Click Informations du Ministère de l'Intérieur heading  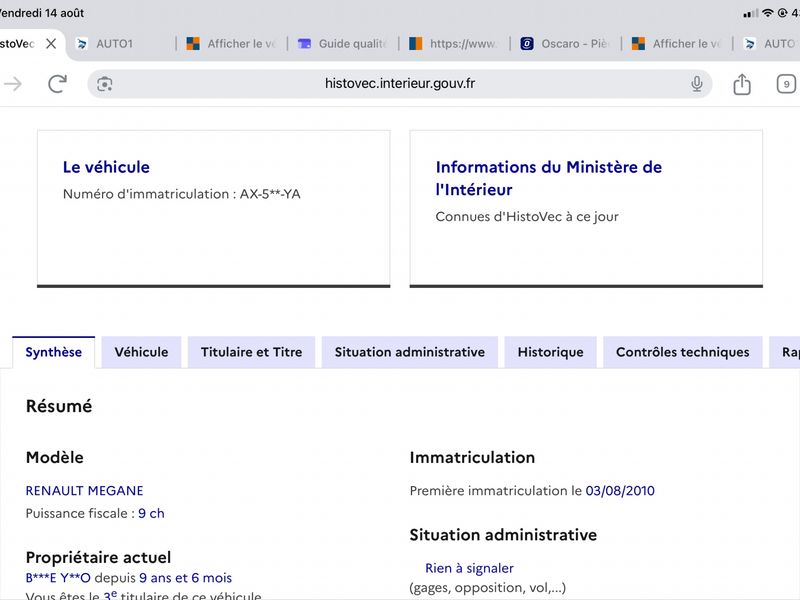click(548, 178)
